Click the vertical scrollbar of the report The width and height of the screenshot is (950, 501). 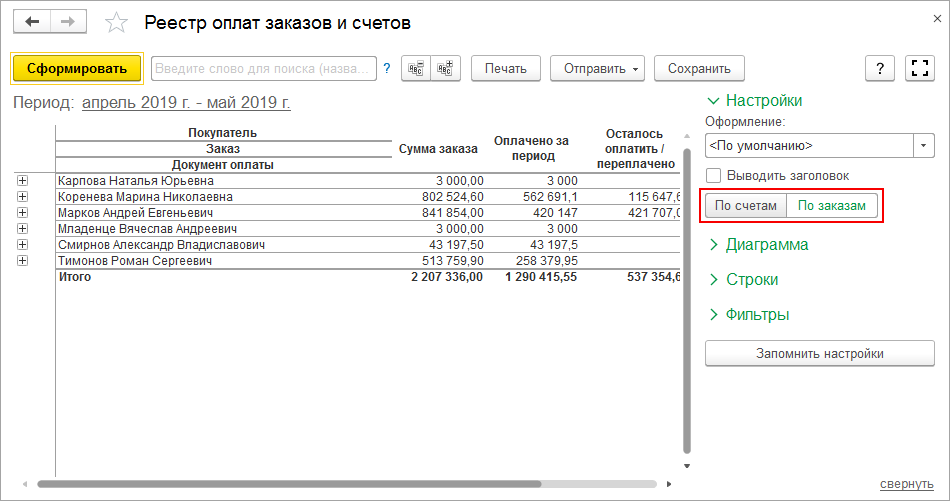pyautogui.click(x=687, y=301)
